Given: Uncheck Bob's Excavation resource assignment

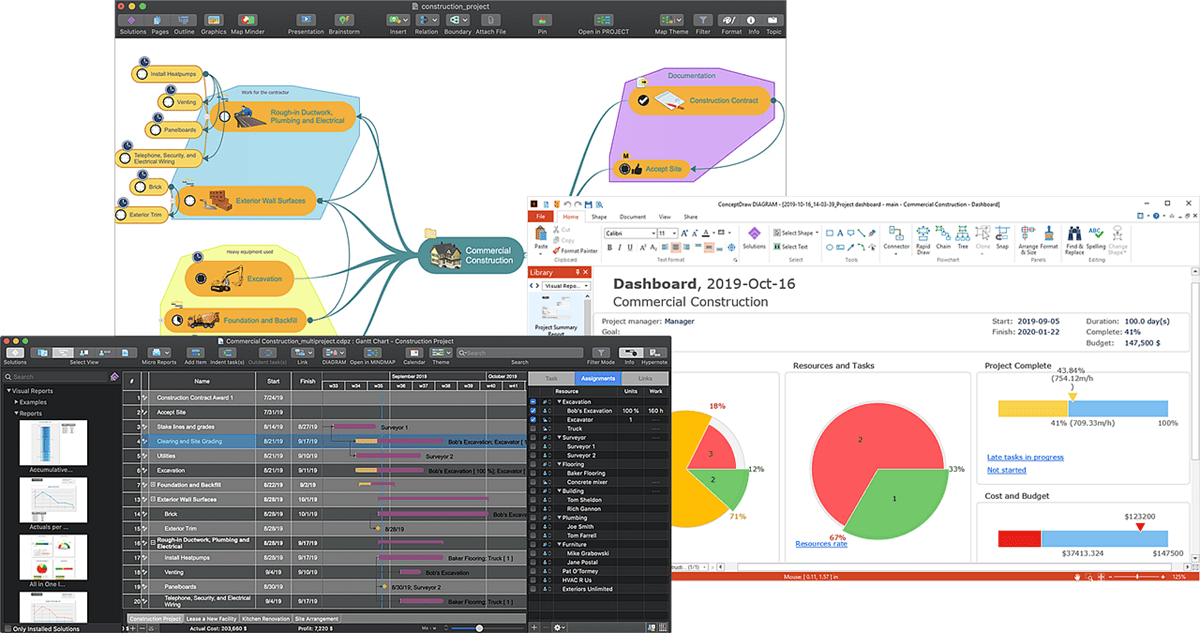Looking at the screenshot, I should (x=533, y=411).
